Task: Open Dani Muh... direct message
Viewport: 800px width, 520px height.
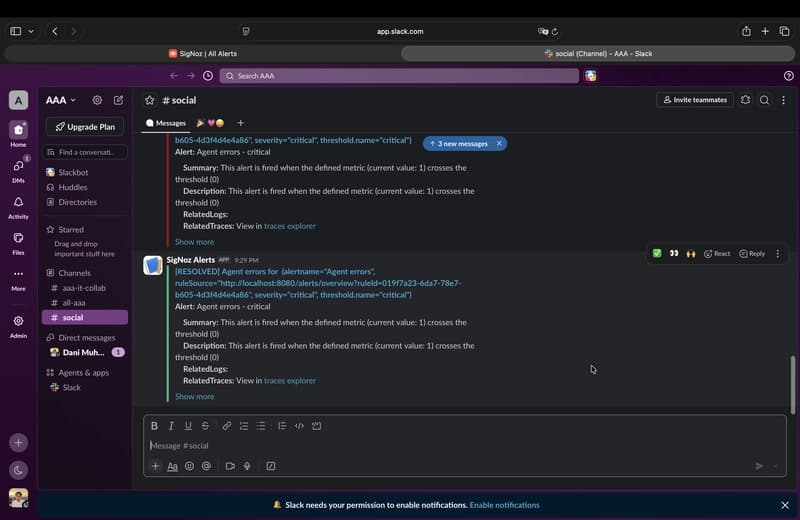Action: click(83, 352)
